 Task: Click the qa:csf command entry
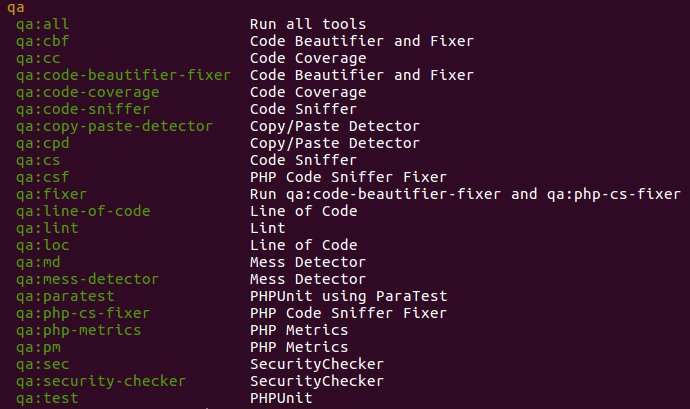pos(43,177)
